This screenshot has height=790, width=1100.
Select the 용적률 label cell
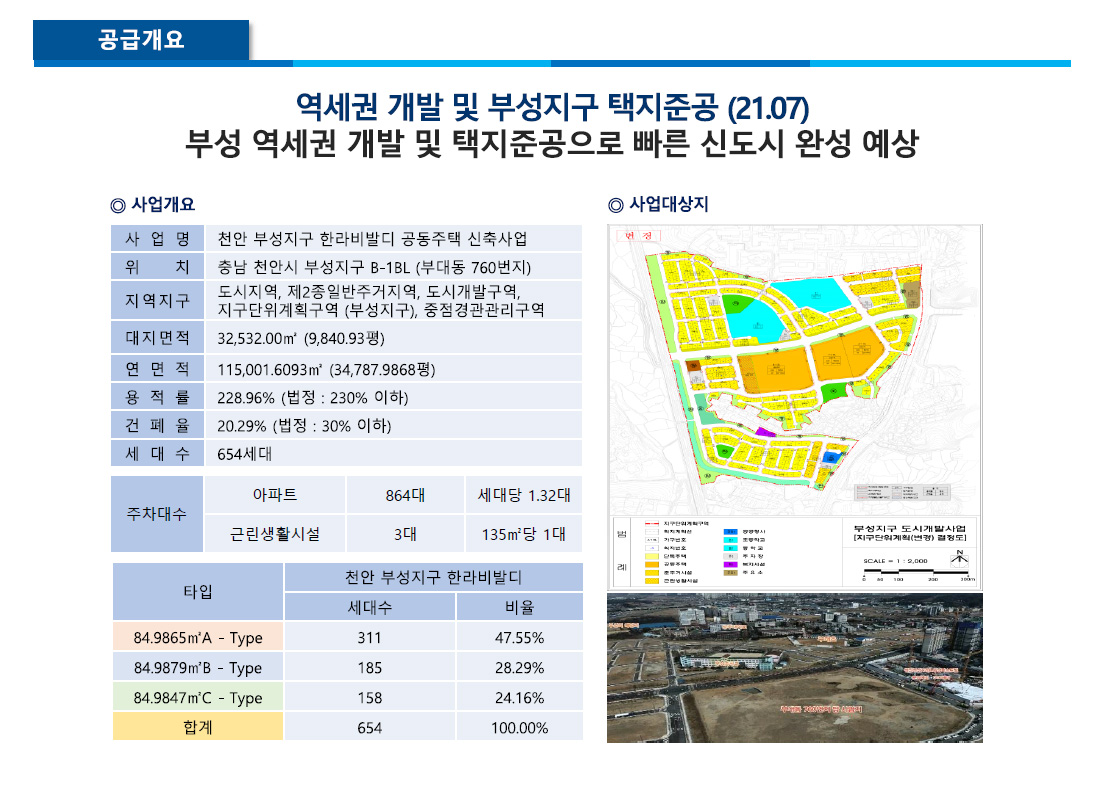point(157,397)
